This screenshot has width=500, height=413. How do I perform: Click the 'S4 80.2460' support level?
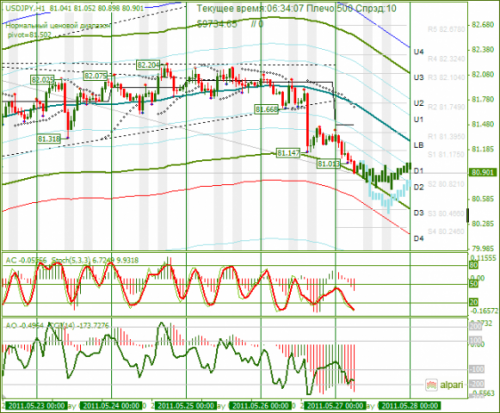click(446, 231)
